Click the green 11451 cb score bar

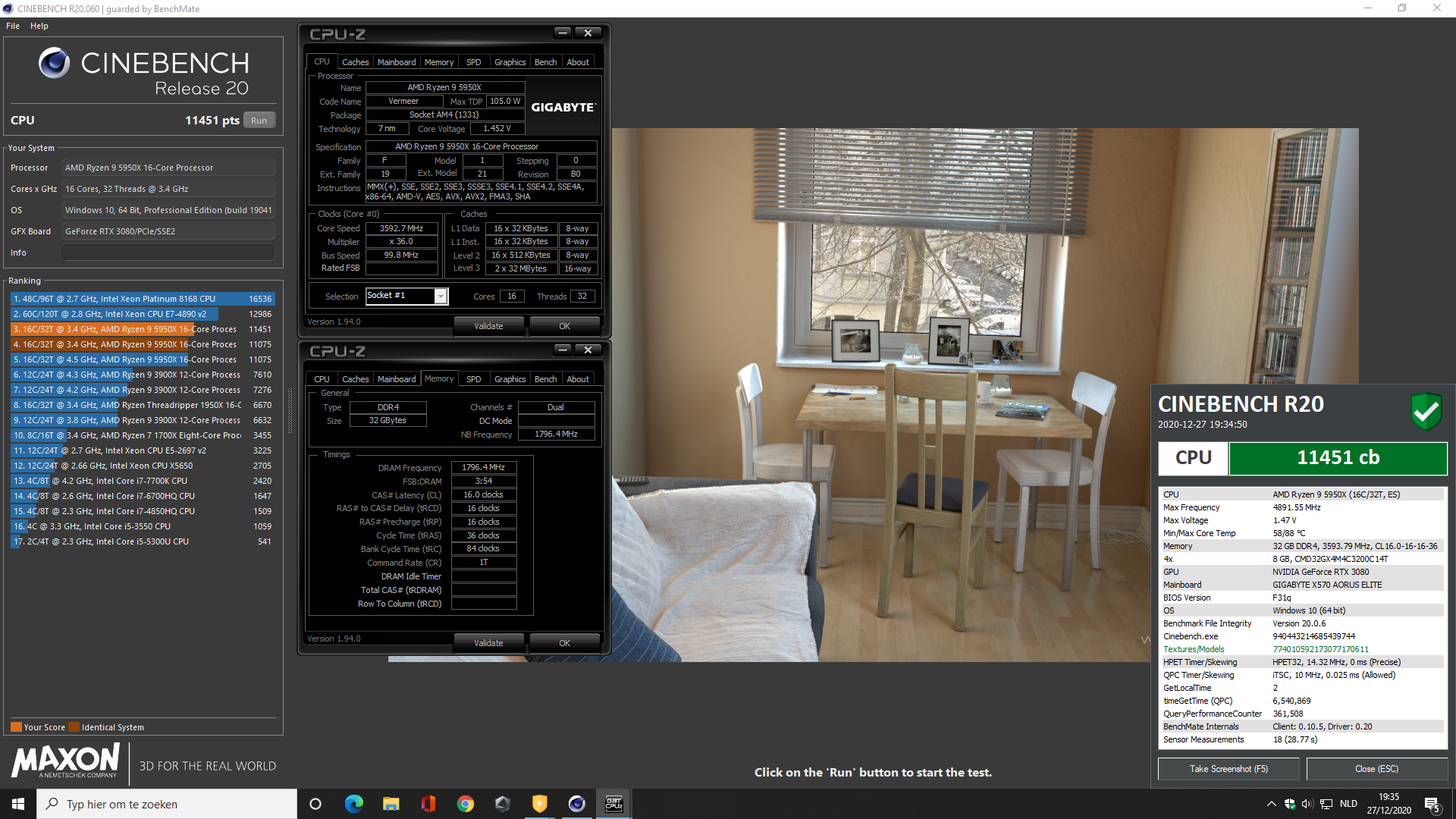1338,458
